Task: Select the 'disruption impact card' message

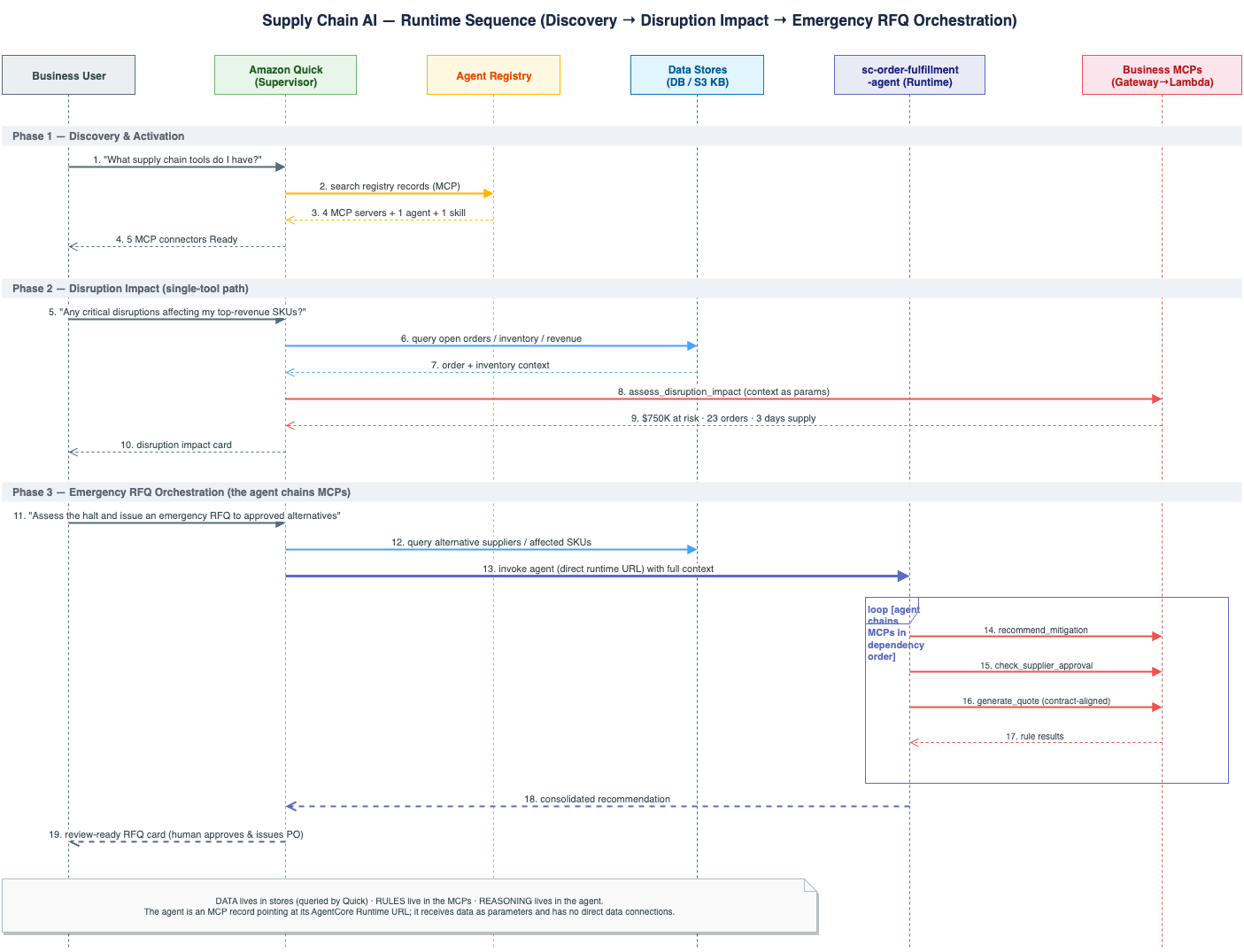Action: click(176, 445)
